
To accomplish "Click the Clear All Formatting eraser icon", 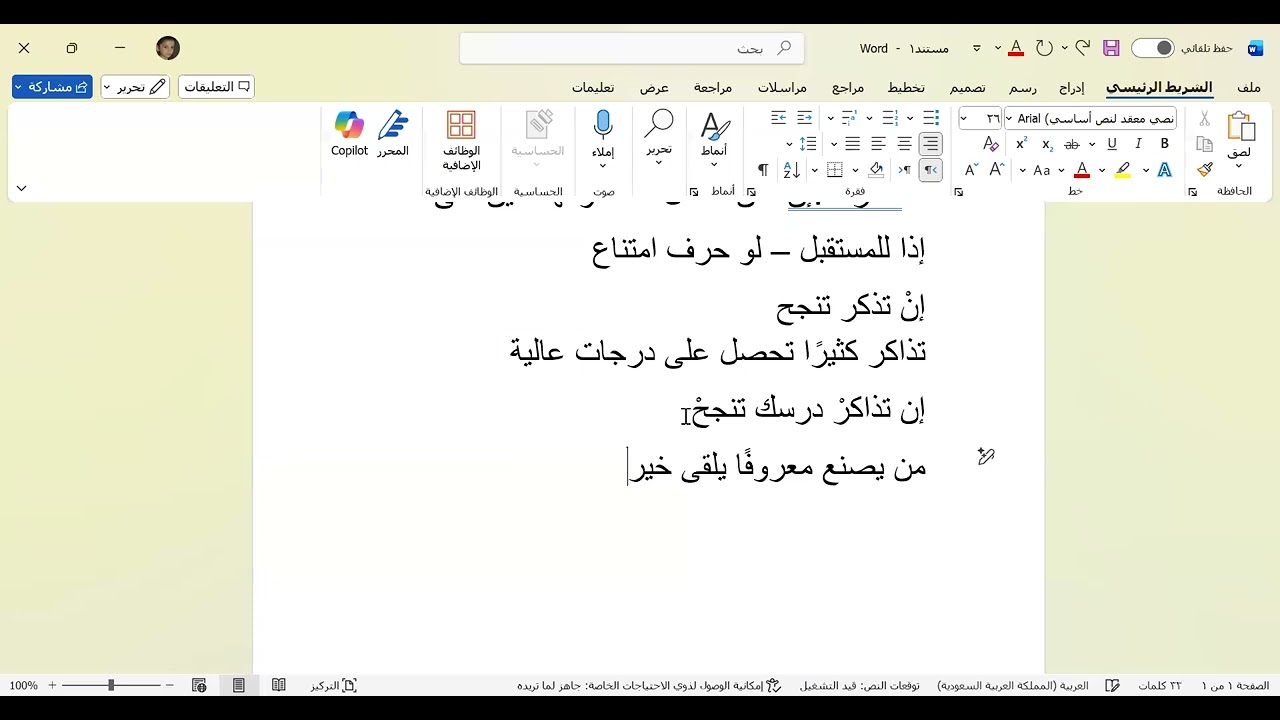I will (991, 144).
